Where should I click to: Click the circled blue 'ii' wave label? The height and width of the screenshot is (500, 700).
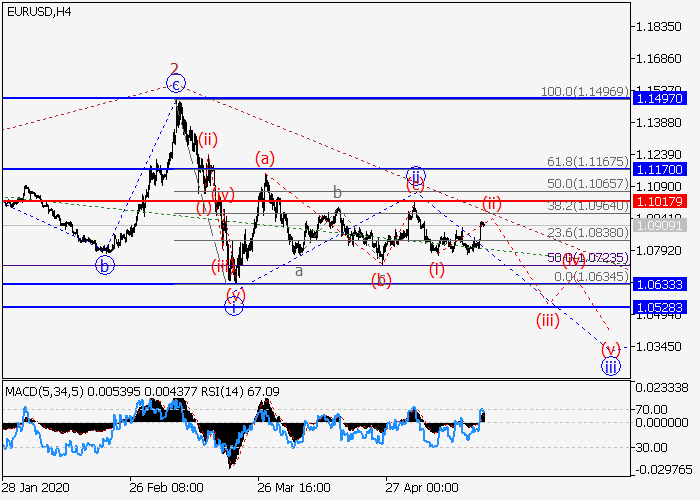tap(415, 174)
